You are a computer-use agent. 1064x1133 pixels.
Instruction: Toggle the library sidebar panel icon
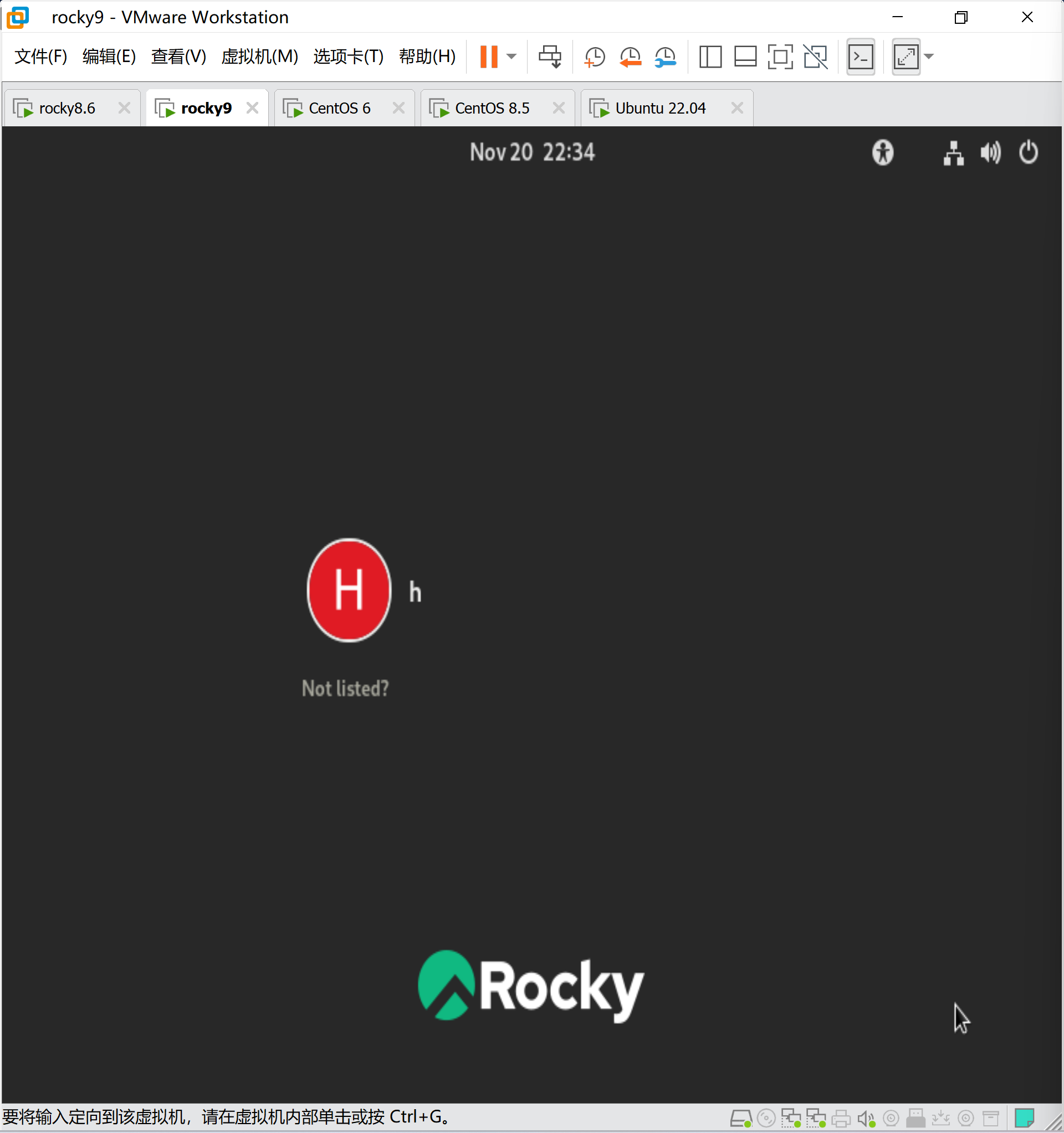tap(710, 57)
